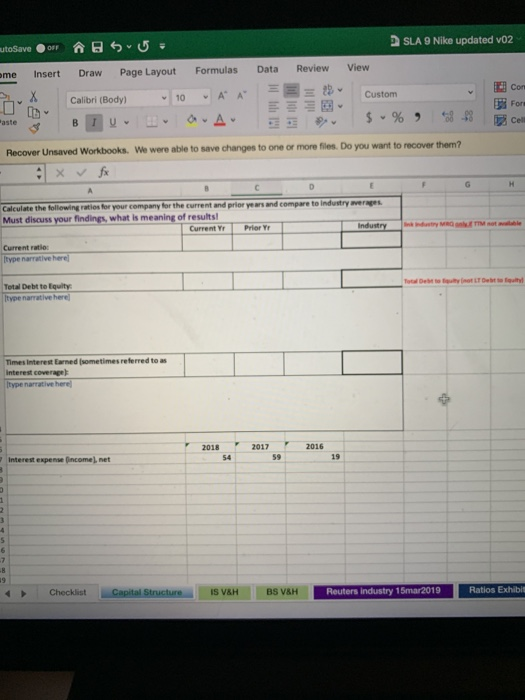Open the Data ribbon tab
This screenshot has width=525, height=700.
267,69
